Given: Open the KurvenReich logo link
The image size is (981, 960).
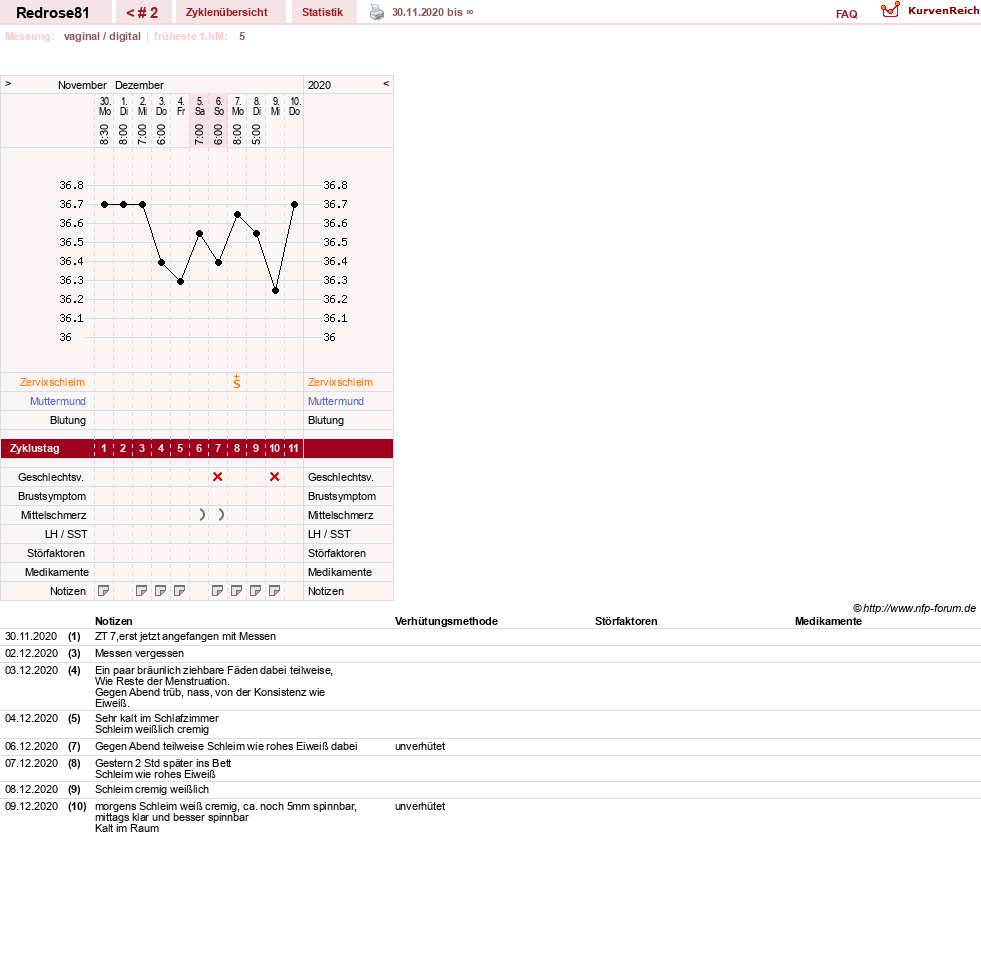Looking at the screenshot, I should [930, 11].
